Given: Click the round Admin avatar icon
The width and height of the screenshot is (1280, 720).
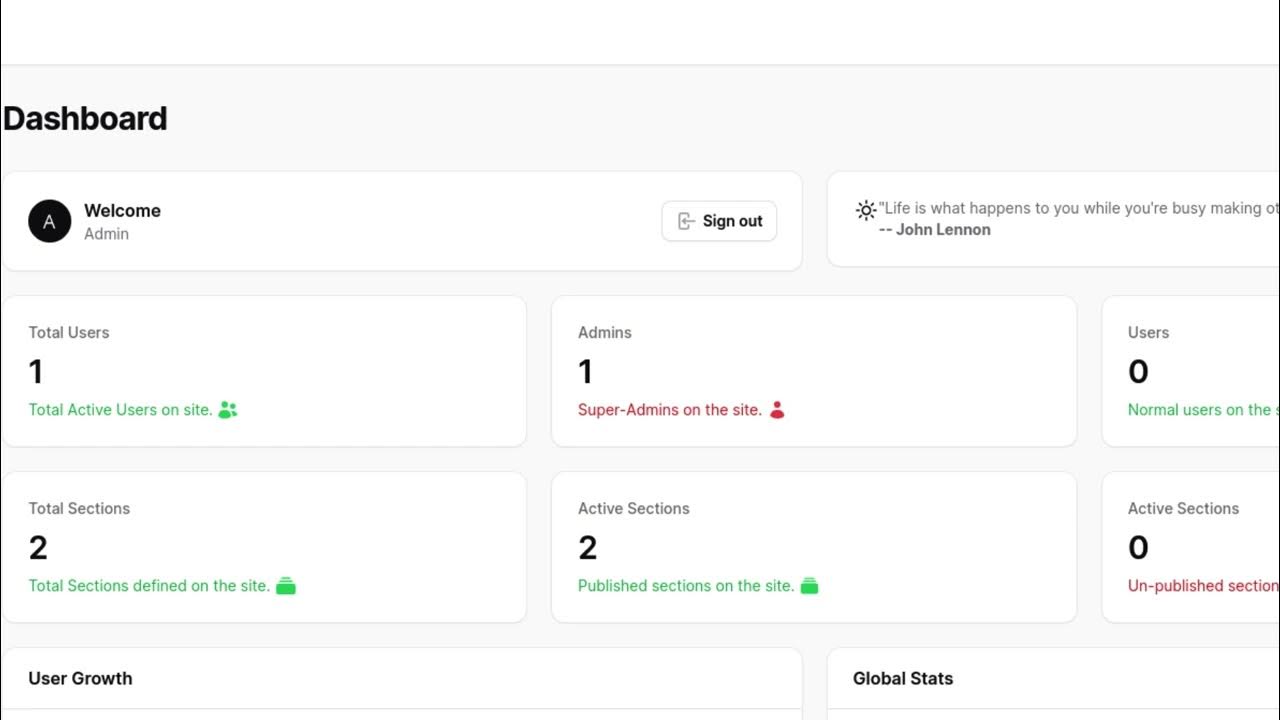Looking at the screenshot, I should click(x=49, y=221).
